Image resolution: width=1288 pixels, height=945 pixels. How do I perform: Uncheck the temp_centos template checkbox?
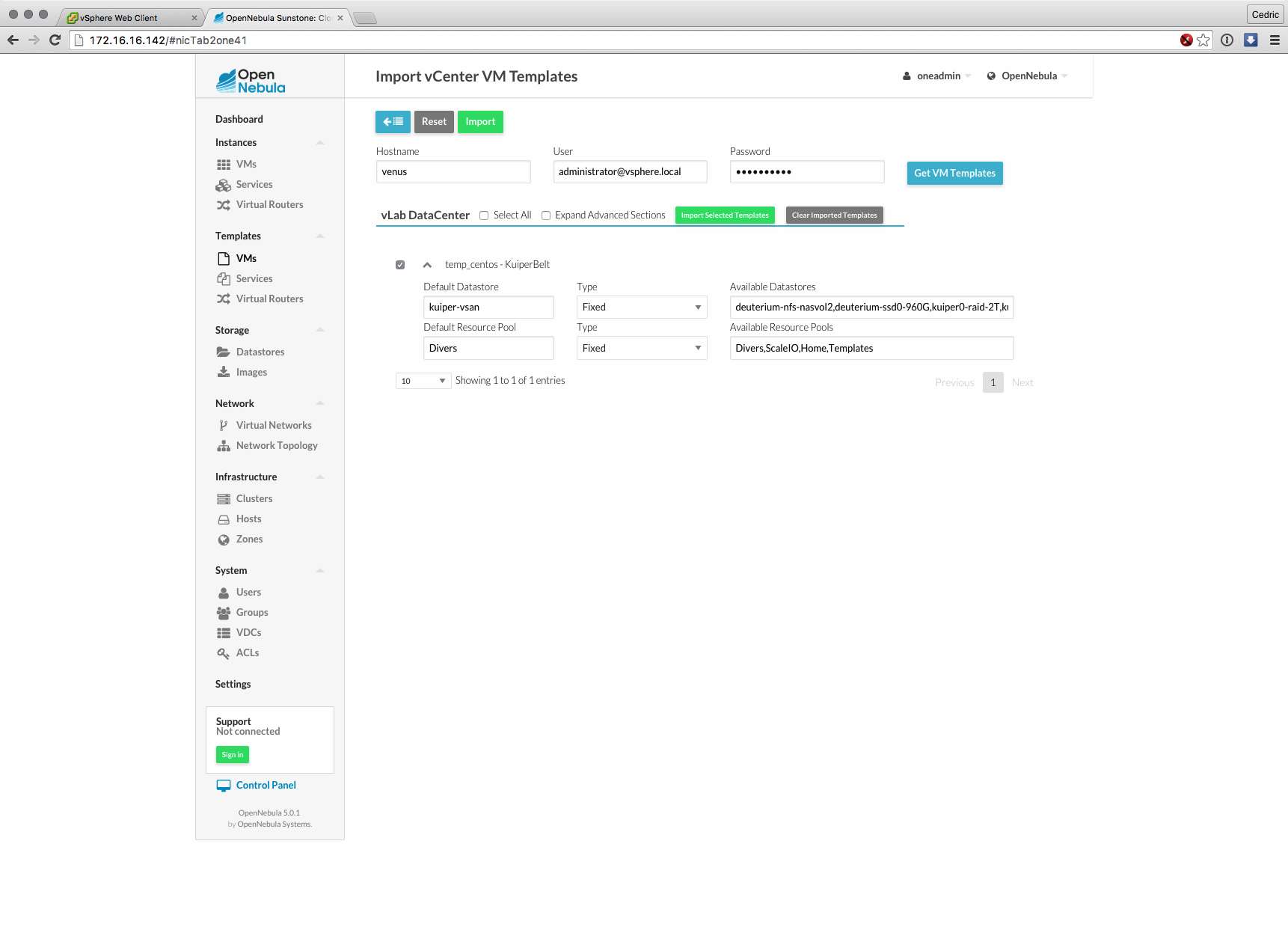pos(400,265)
